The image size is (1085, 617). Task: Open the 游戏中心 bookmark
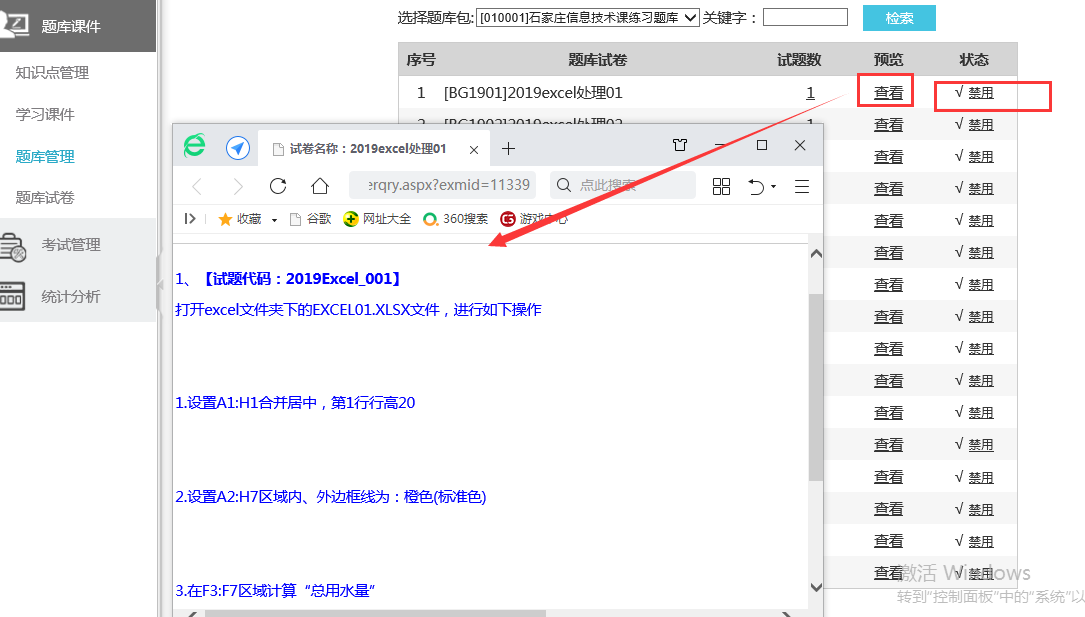(534, 219)
